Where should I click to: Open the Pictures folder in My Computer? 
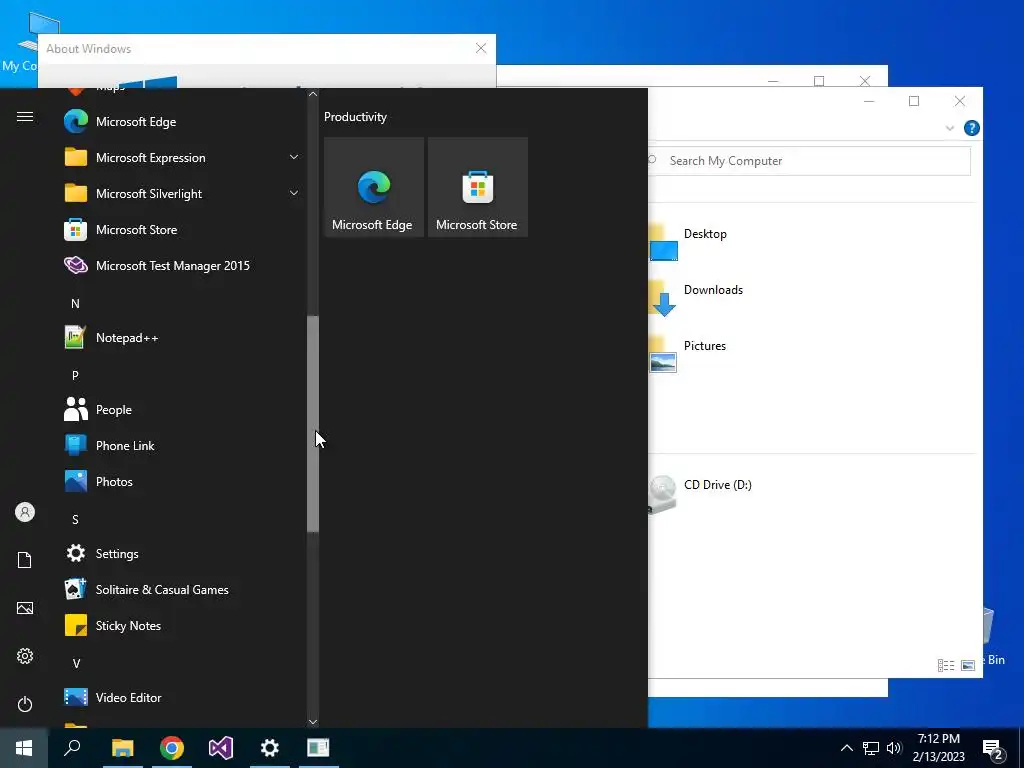coord(688,353)
